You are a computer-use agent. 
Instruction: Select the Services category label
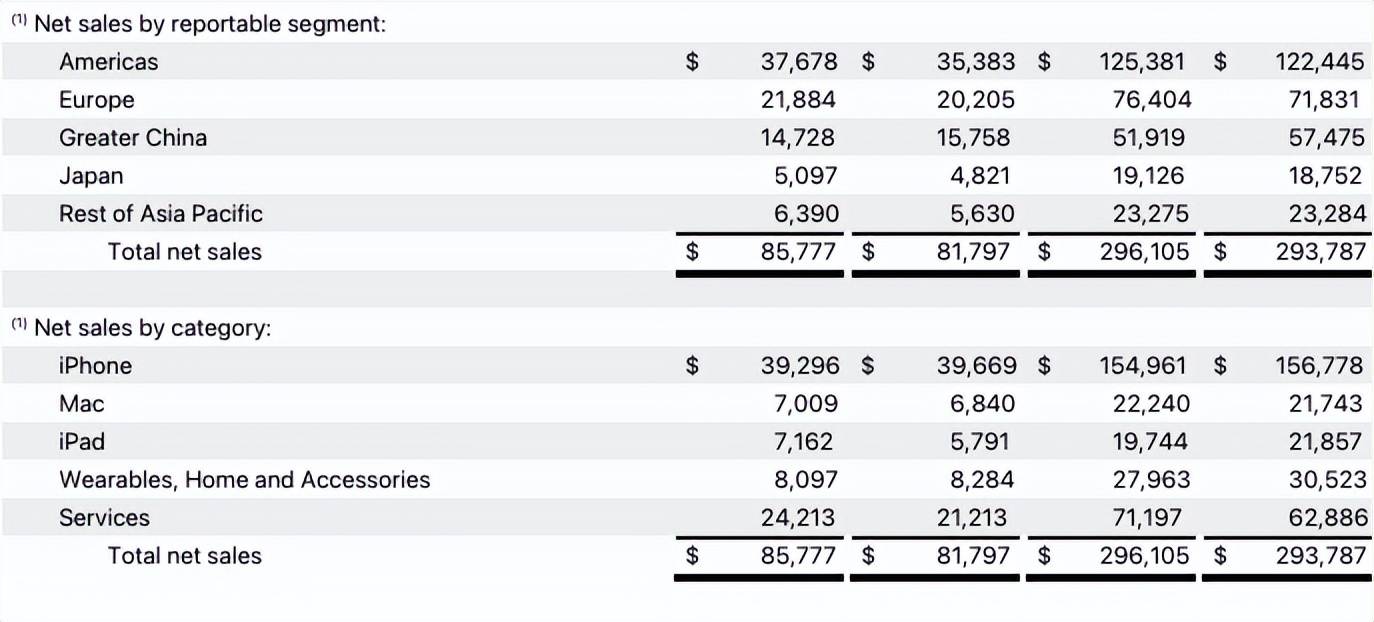104,518
